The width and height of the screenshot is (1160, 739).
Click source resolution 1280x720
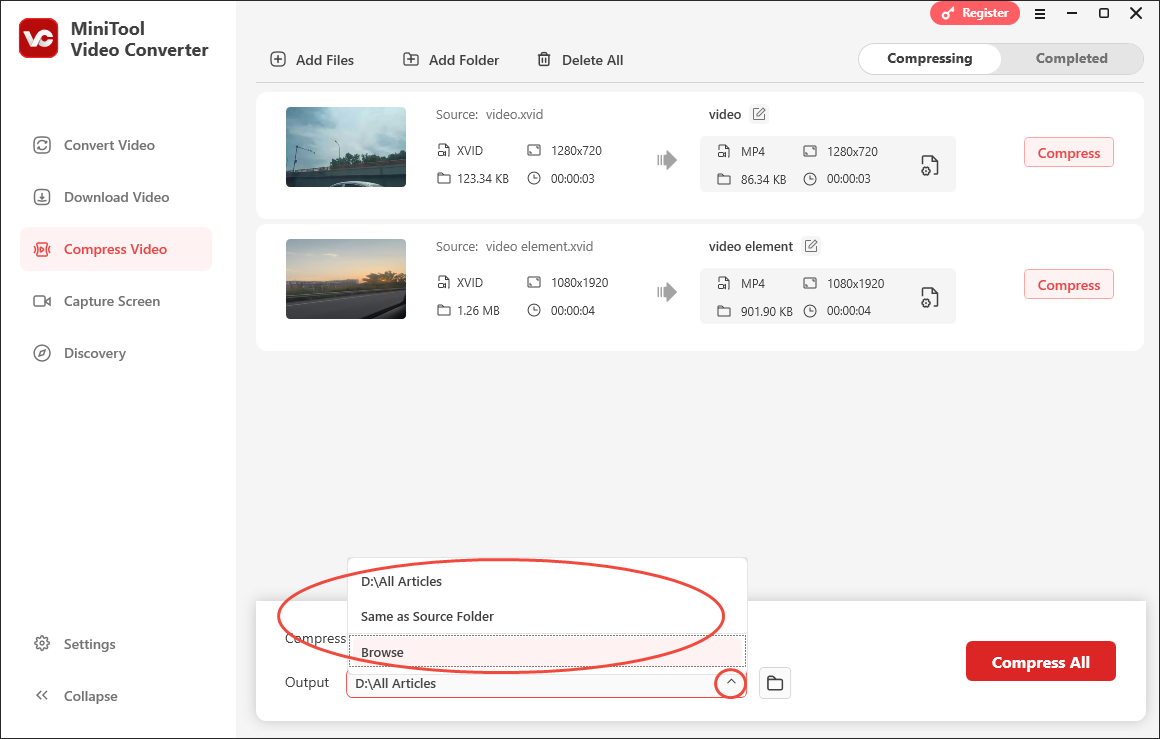pyautogui.click(x=576, y=150)
